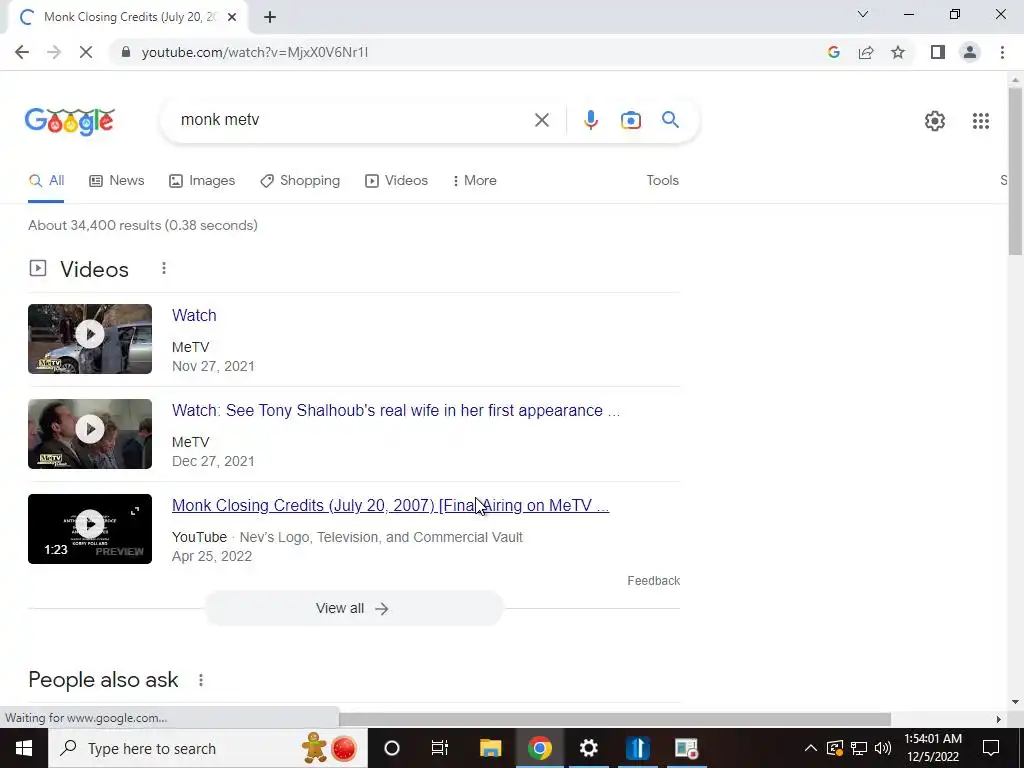
Task: Go back to the previous page
Action: point(22,52)
